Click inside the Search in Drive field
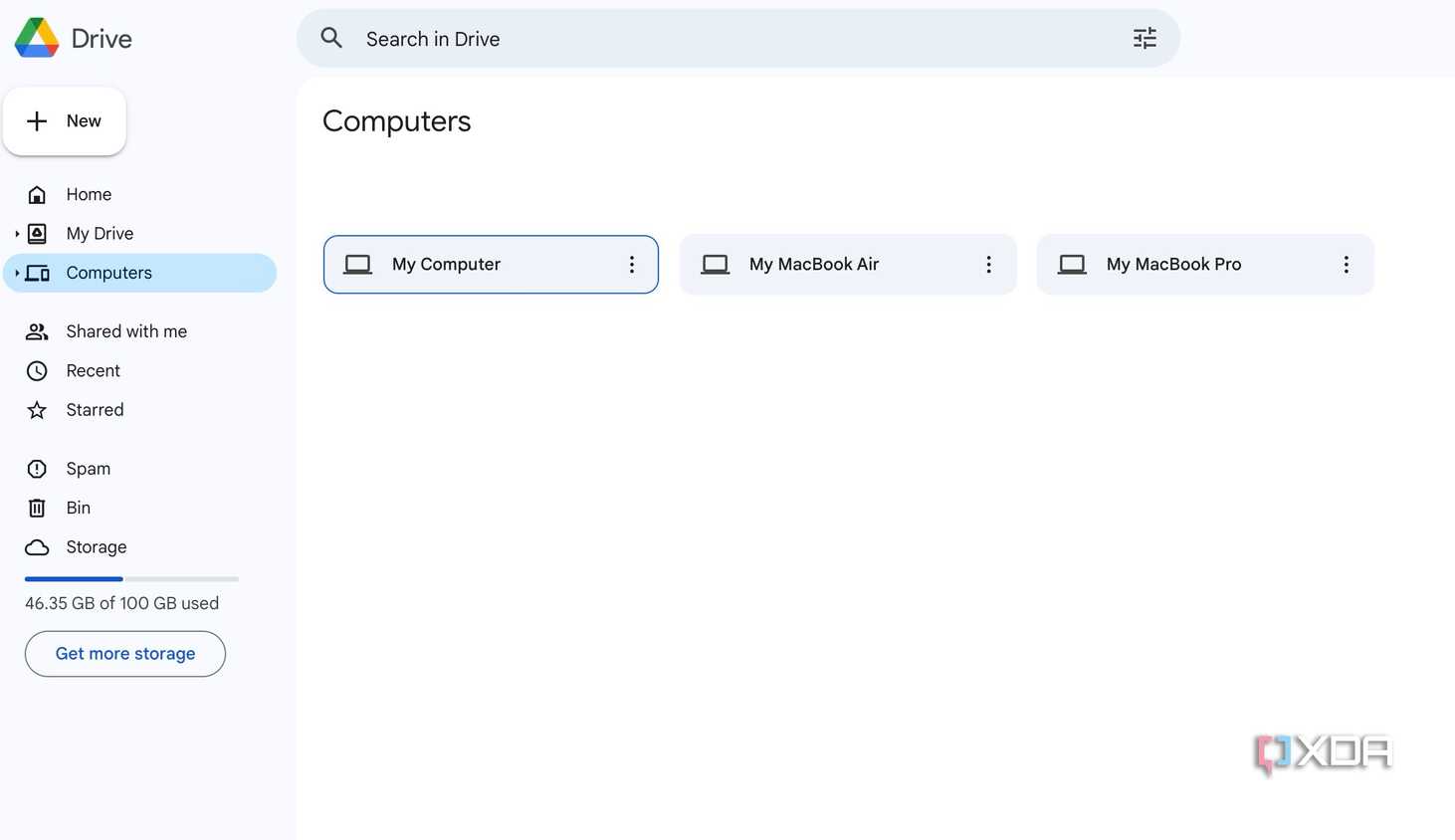1455x840 pixels. [738, 38]
